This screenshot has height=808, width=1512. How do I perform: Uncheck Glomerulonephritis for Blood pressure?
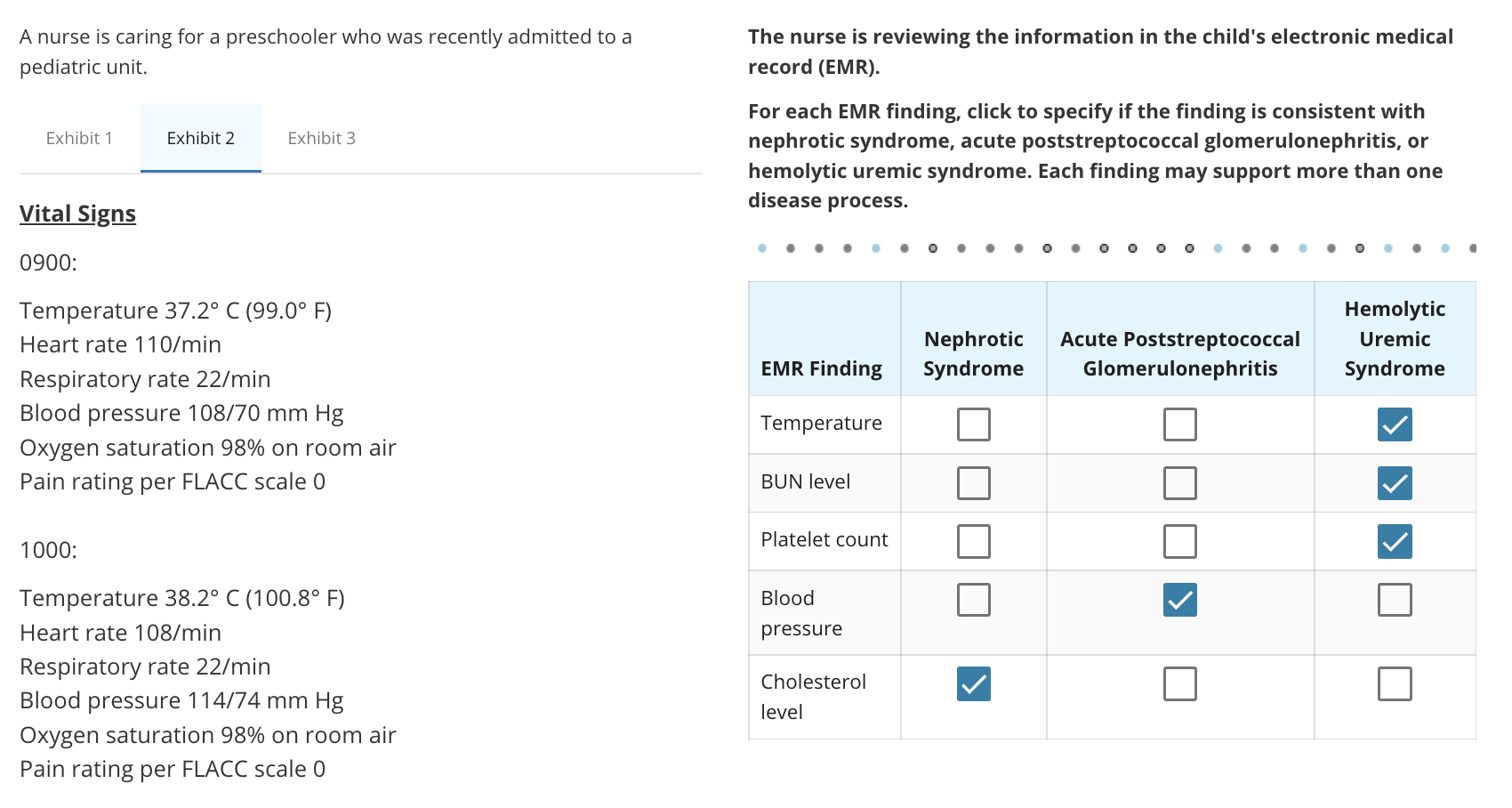[1179, 600]
